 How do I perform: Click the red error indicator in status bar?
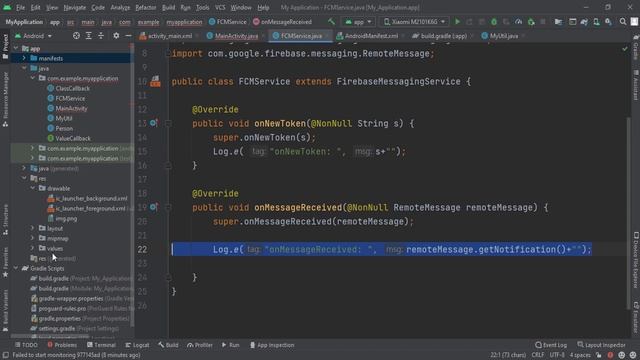pyautogui.click(x=610, y=355)
